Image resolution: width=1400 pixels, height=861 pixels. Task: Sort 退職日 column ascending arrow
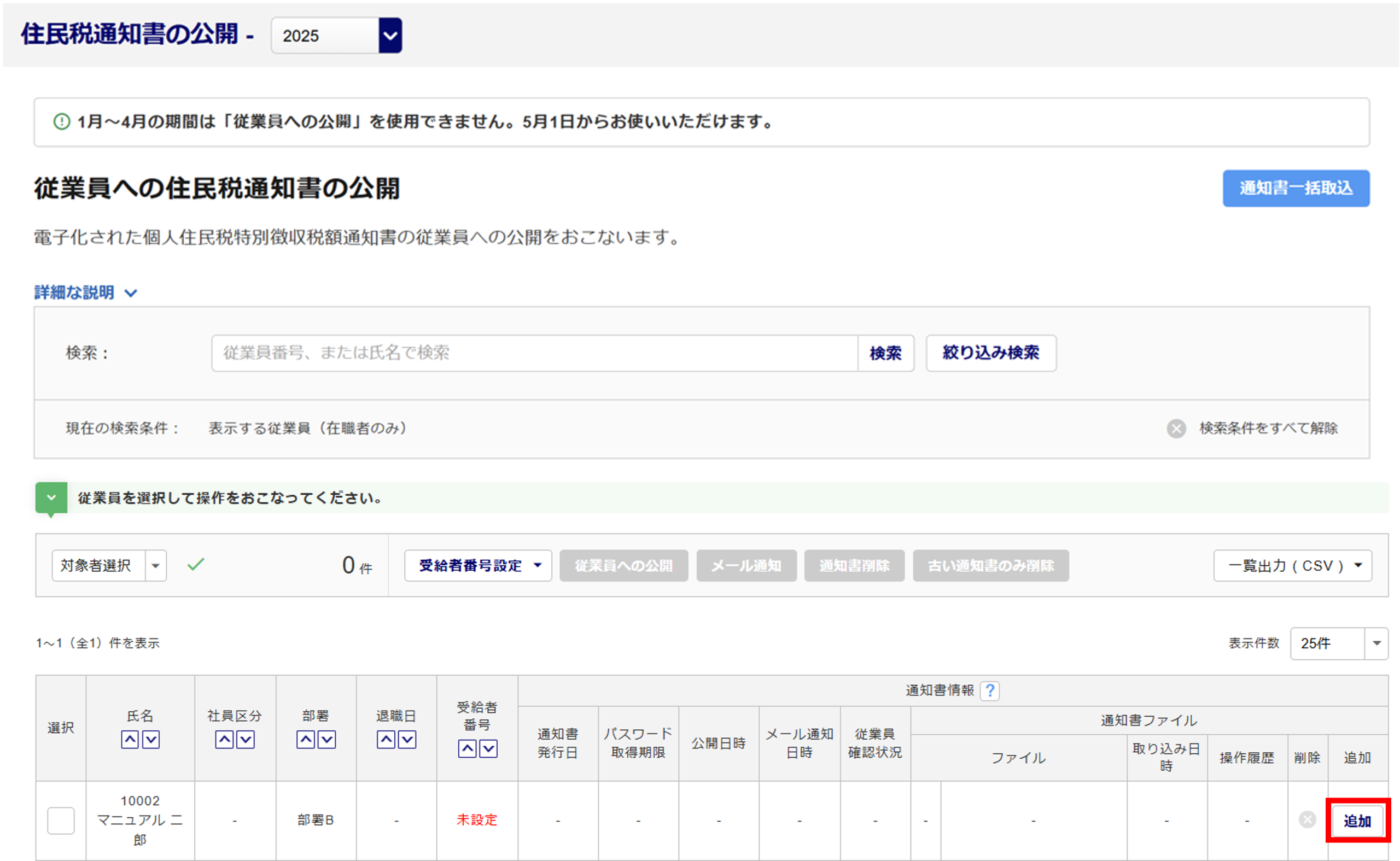coord(386,739)
